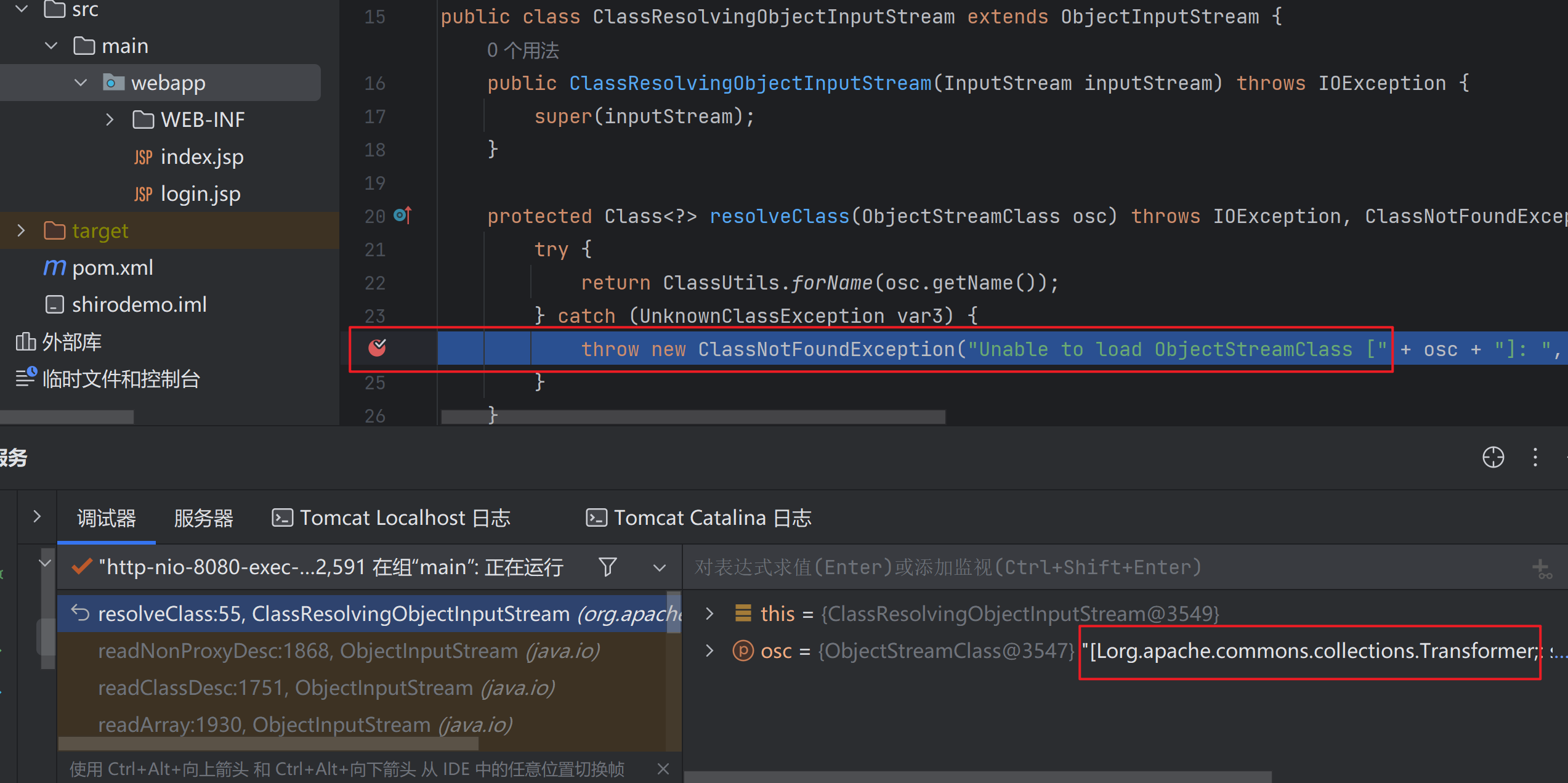
Task: Open the services panel options menu
Action: tap(1535, 457)
